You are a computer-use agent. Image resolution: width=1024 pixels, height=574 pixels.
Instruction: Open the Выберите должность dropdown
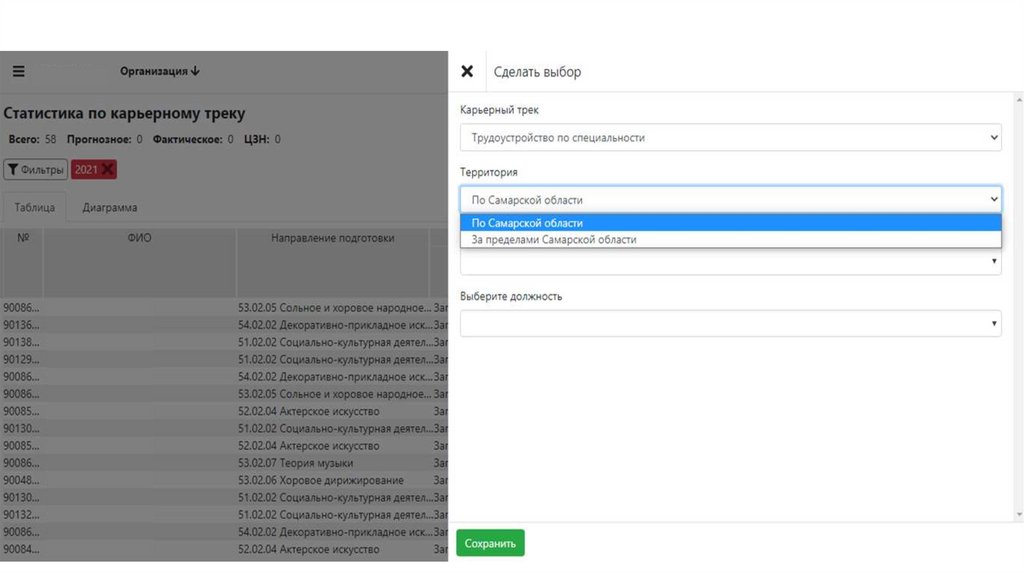(730, 323)
